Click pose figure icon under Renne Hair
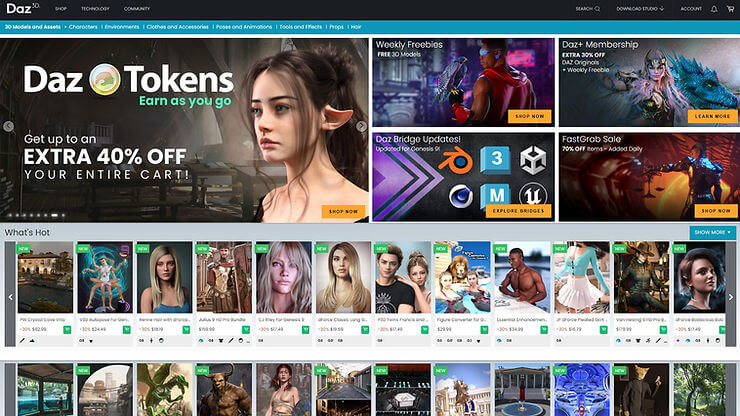Image resolution: width=740 pixels, height=416 pixels. click(151, 340)
